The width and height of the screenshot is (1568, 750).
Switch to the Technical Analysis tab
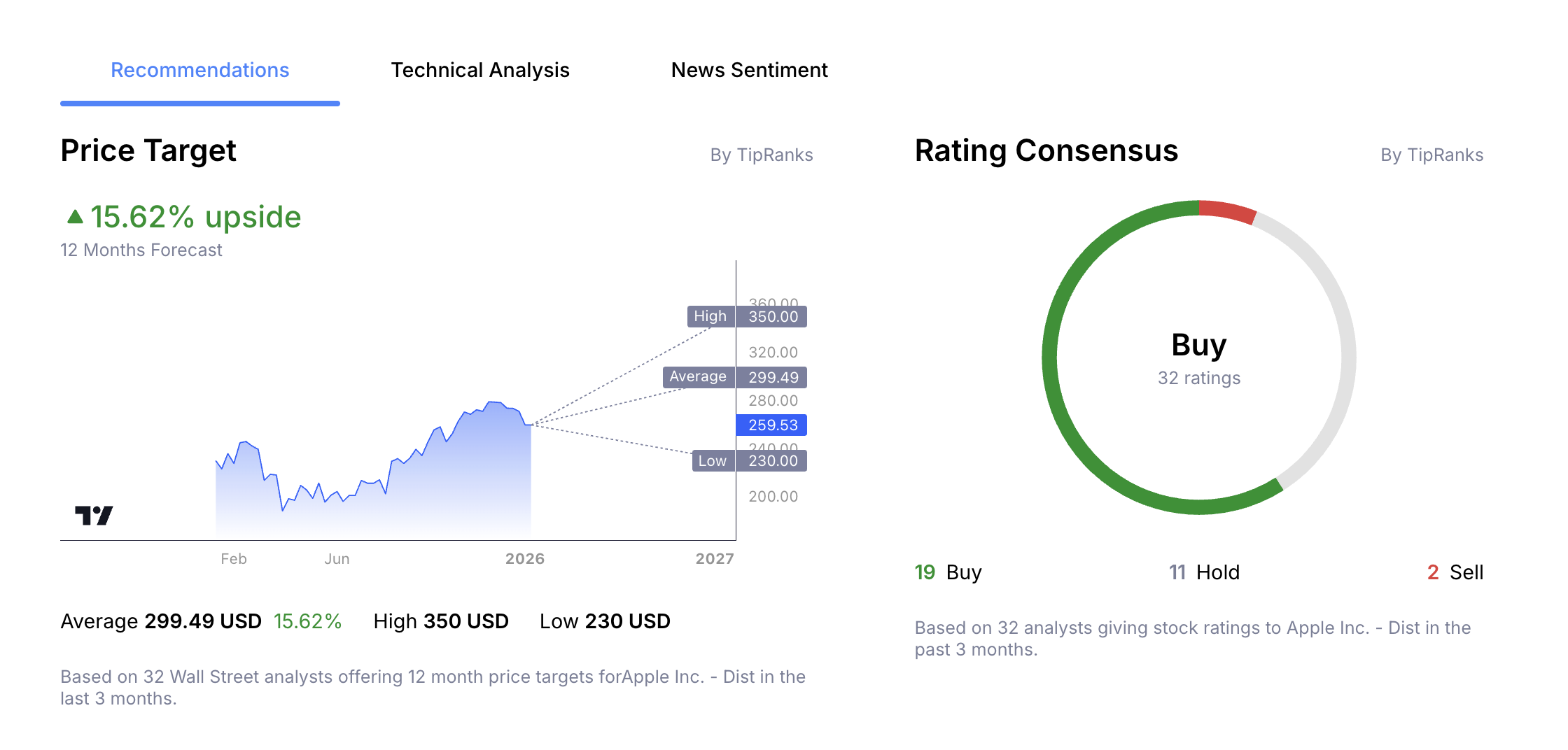(481, 69)
